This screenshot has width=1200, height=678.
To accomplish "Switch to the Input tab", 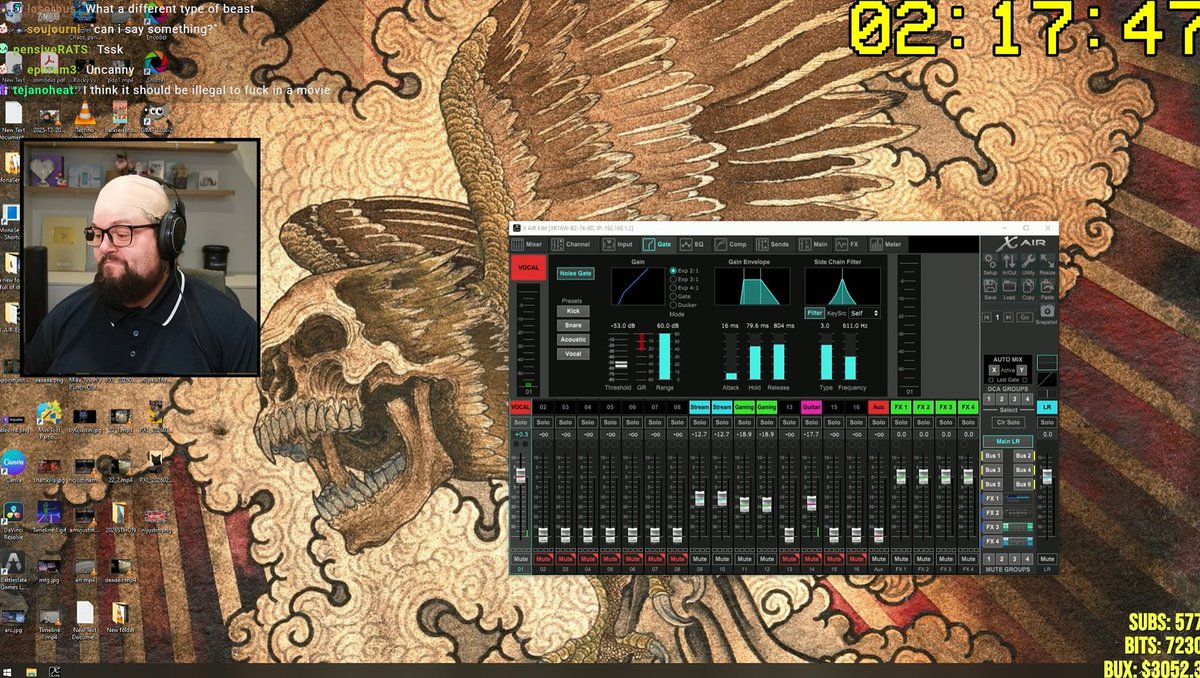I will pyautogui.click(x=619, y=244).
